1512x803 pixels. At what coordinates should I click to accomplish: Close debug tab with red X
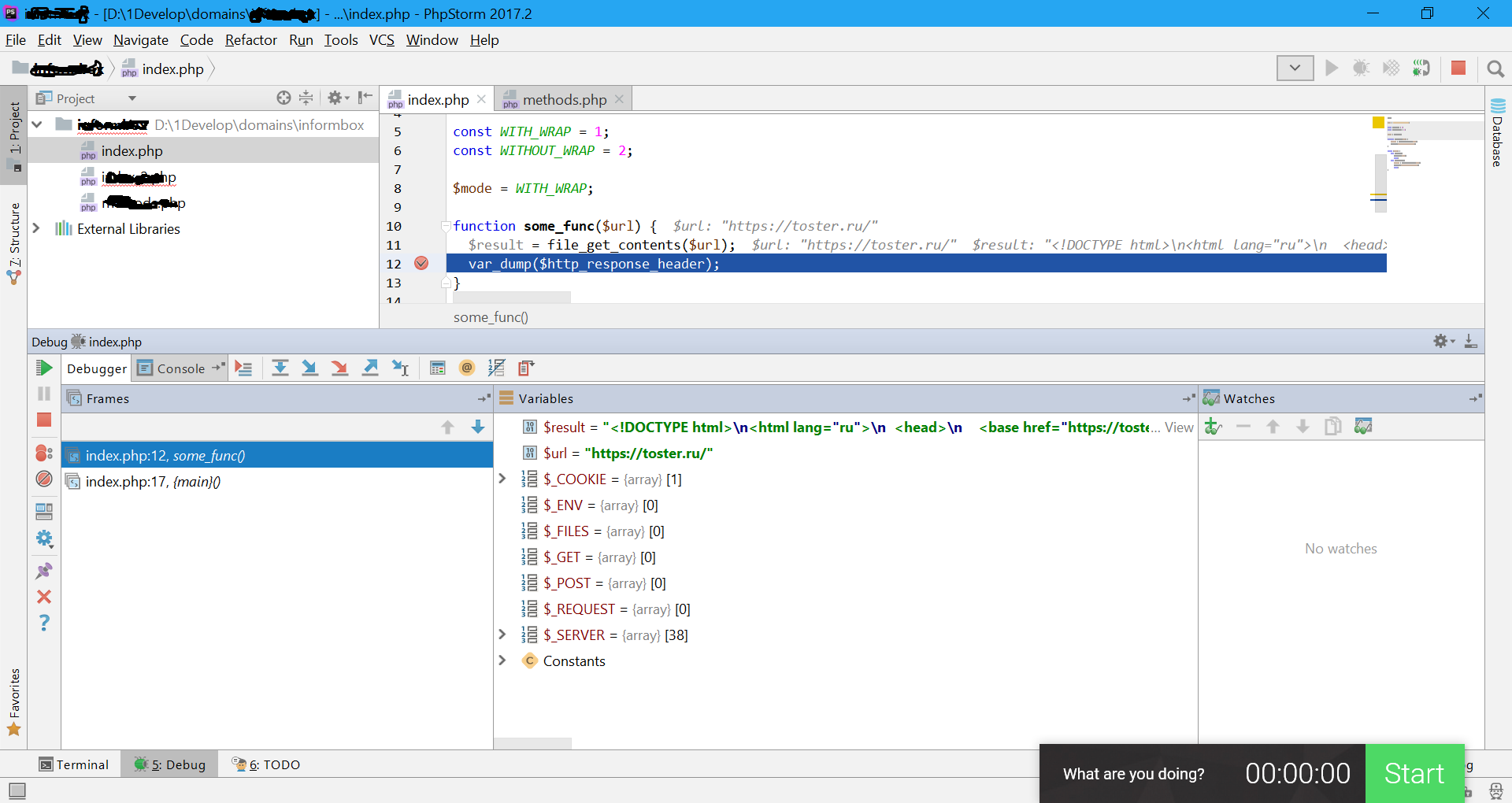(x=44, y=597)
